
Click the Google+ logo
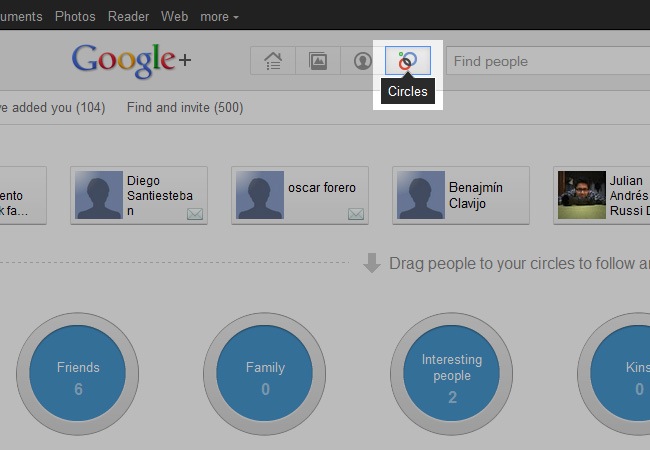131,60
